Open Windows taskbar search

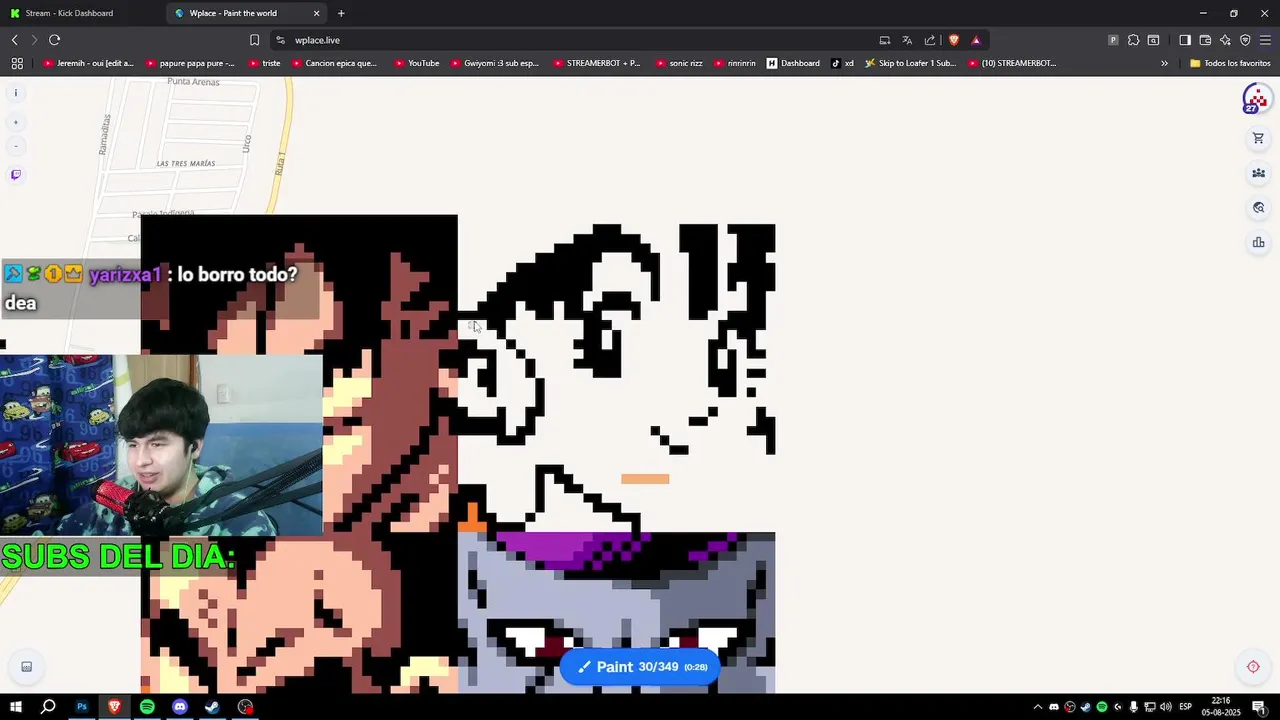tap(48, 707)
